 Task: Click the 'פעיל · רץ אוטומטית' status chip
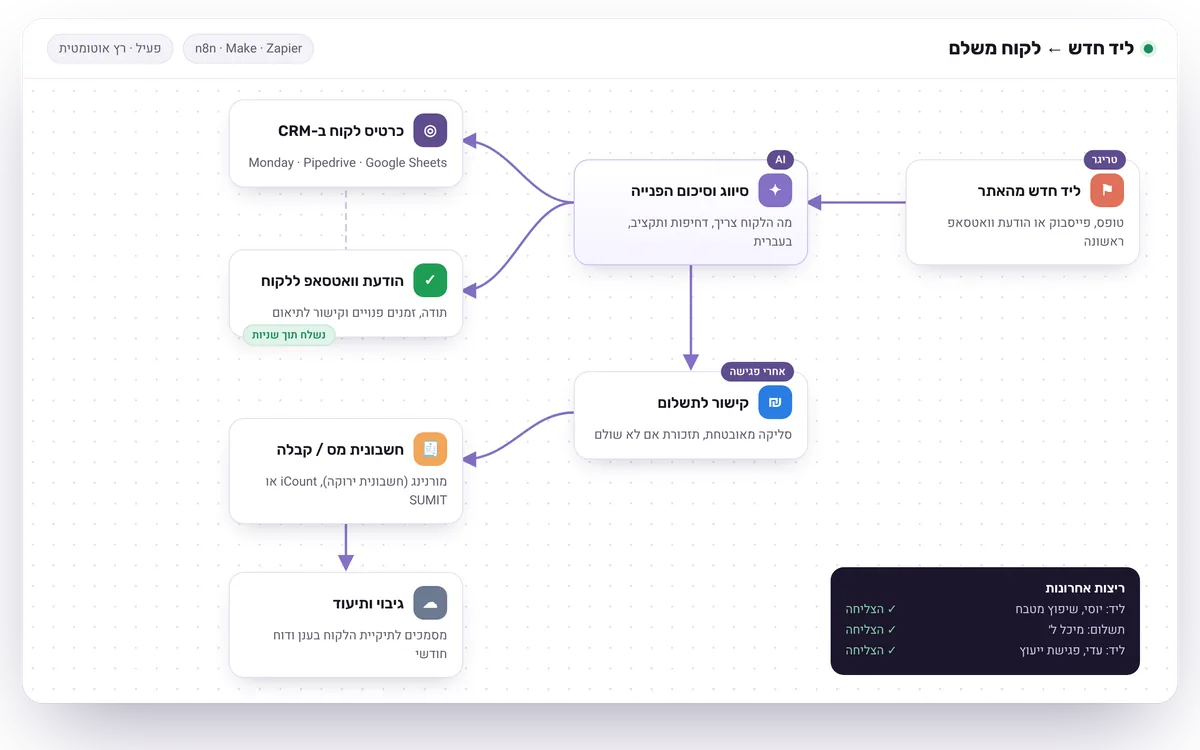110,48
